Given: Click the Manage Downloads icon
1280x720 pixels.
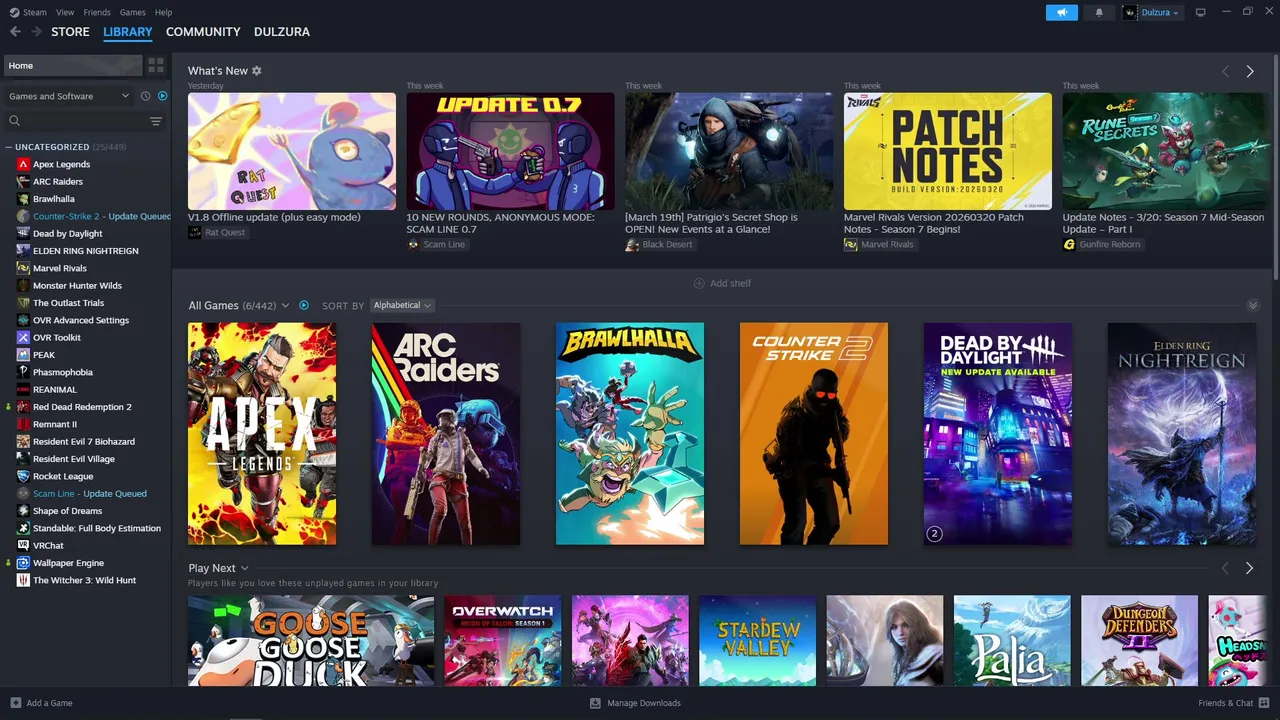Looking at the screenshot, I should (x=595, y=703).
